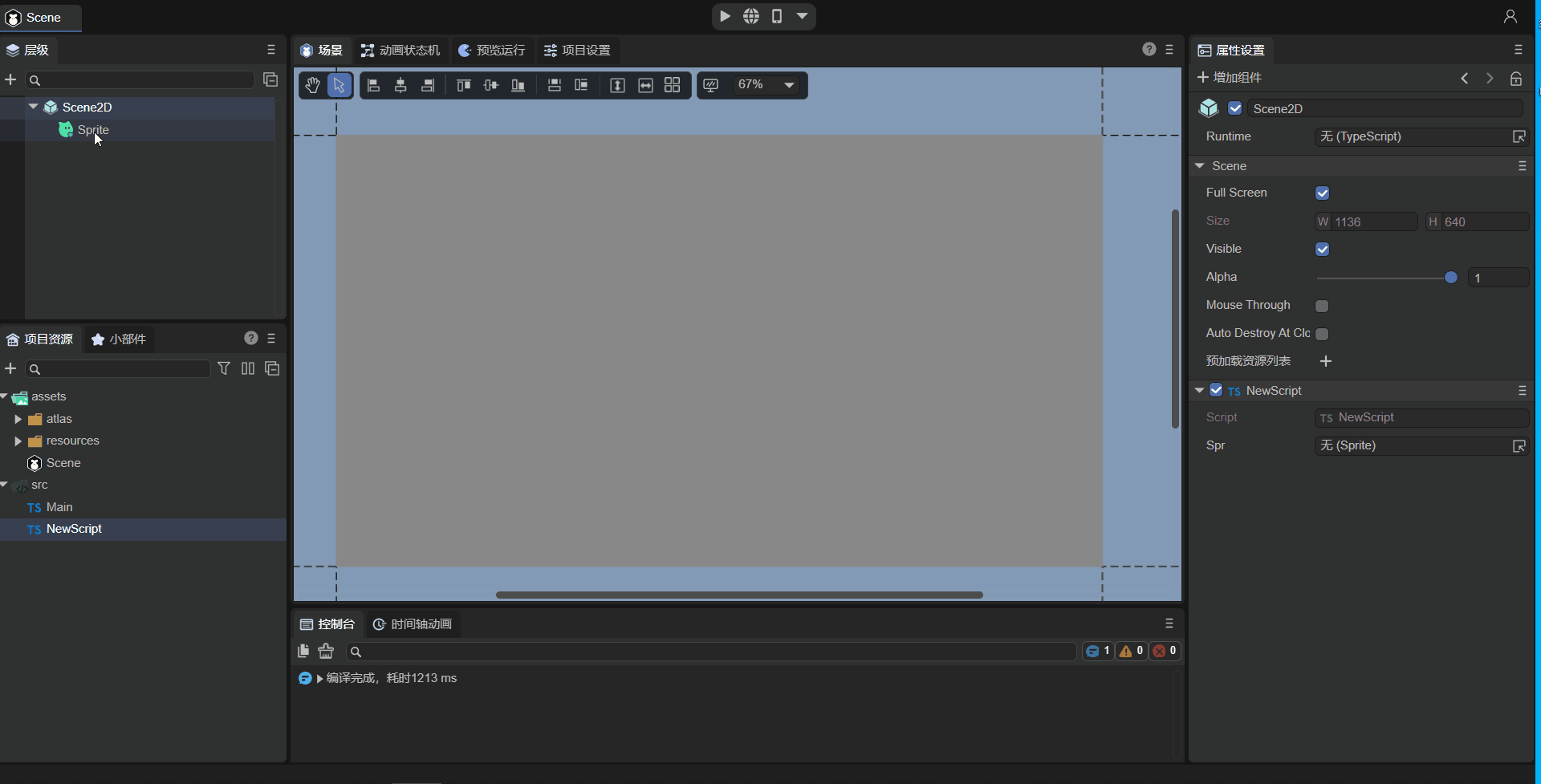Uncheck the Full Screen checkbox

[1322, 193]
